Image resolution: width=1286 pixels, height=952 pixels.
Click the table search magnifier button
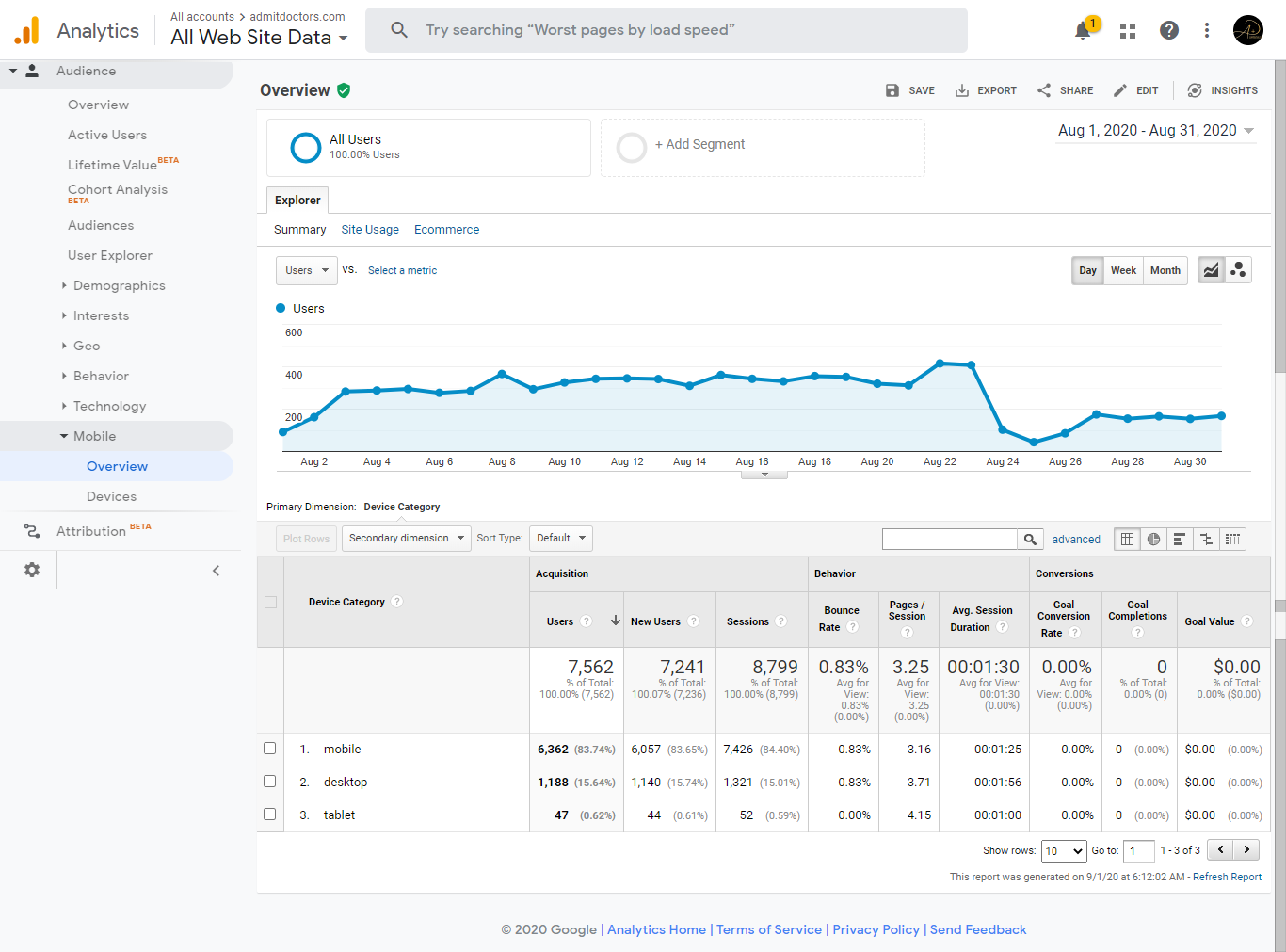[x=1030, y=540]
